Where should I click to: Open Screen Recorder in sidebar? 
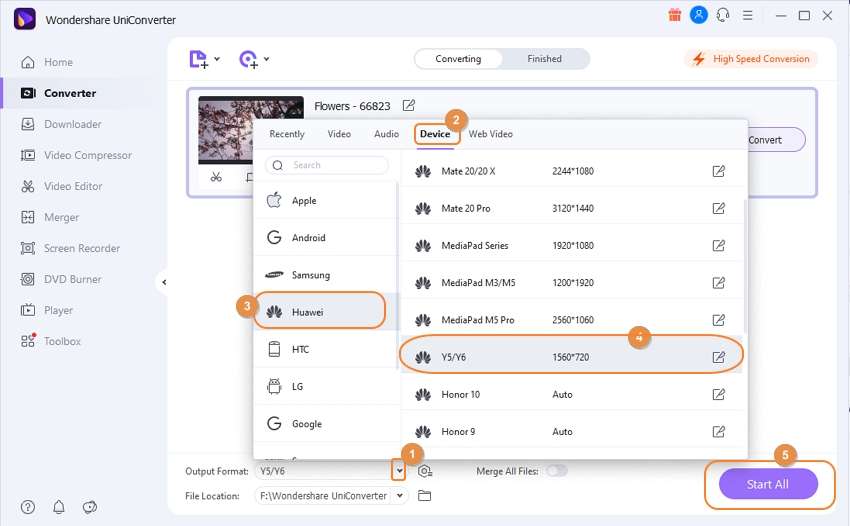(81, 248)
